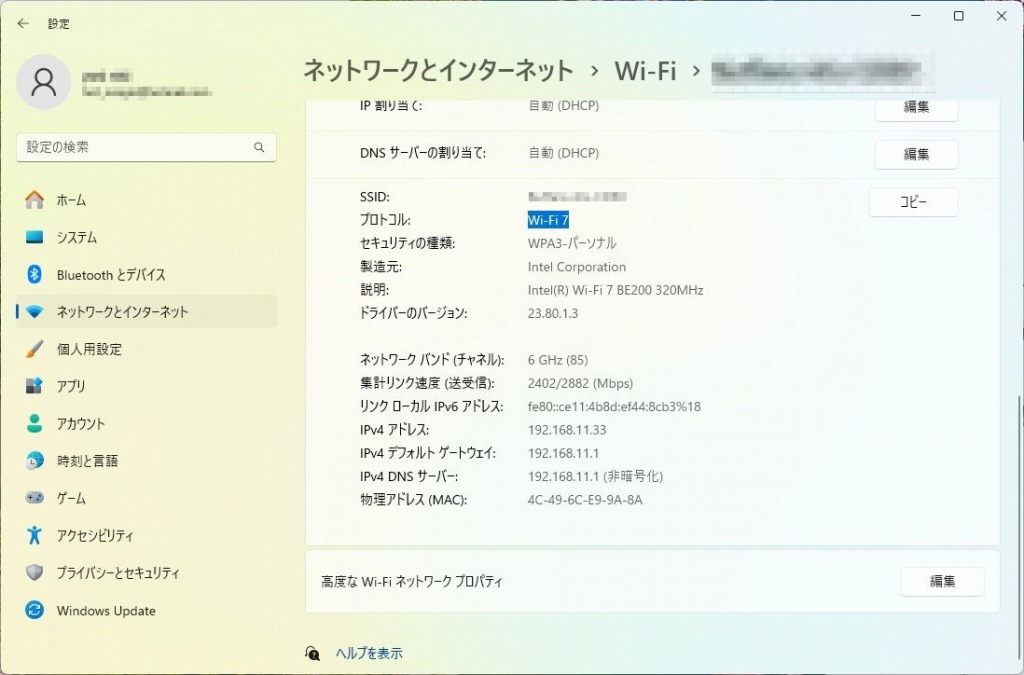Click the search magnifier icon
Viewport: 1024px width, 675px height.
tap(259, 148)
